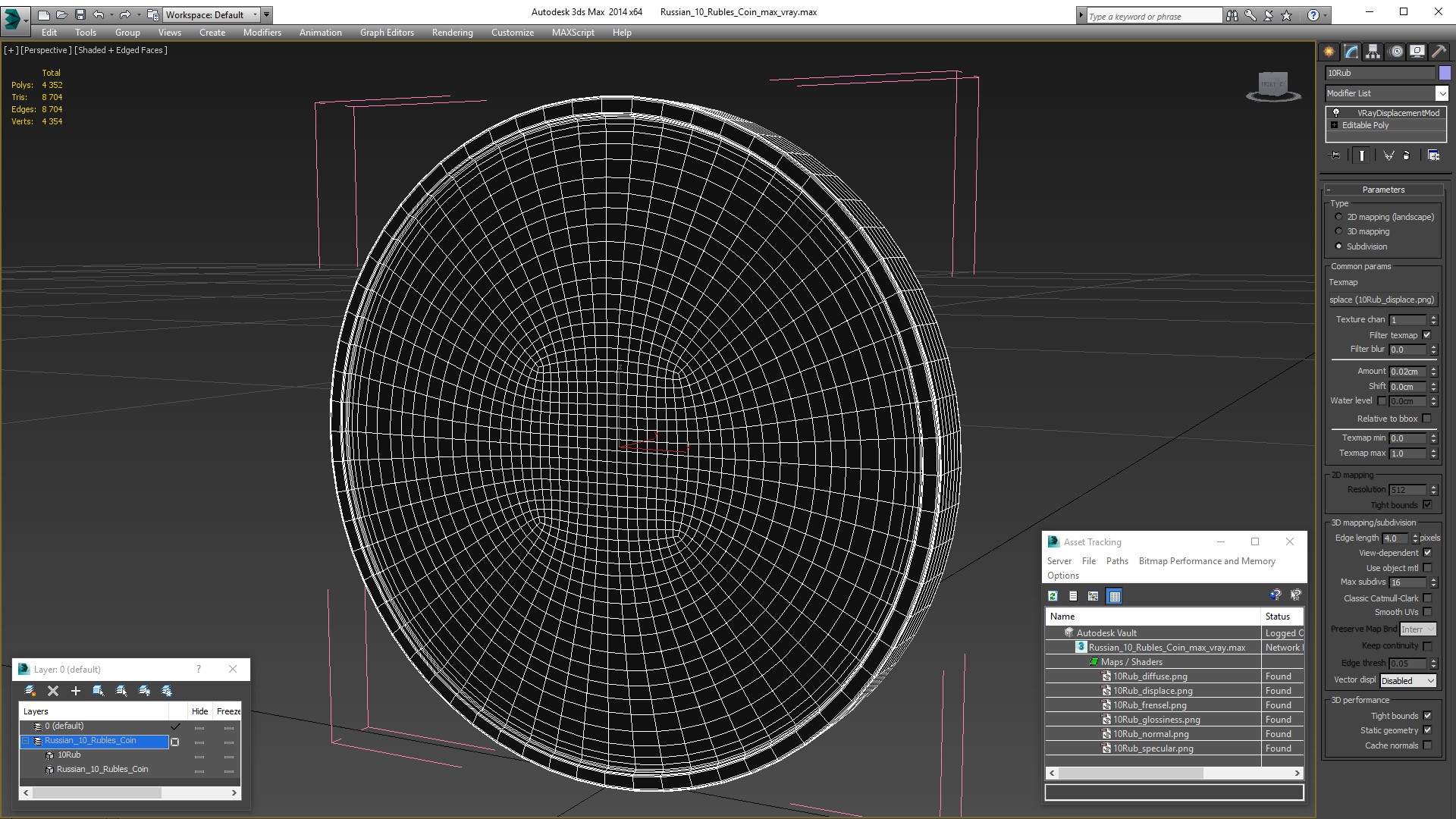The image size is (1456, 819).
Task: Open Paths menu in Asset Tracking
Action: 1117,561
